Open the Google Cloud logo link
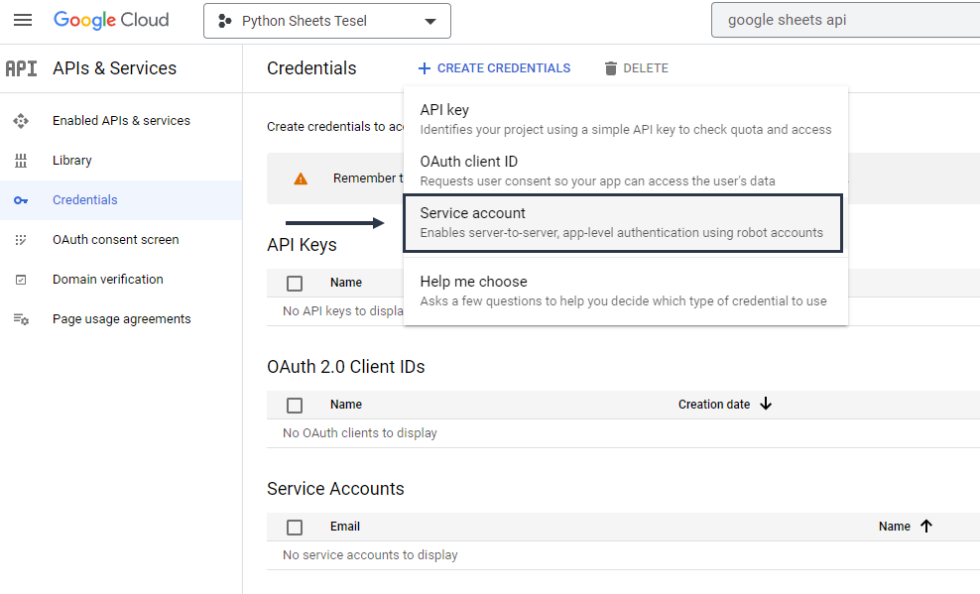 pos(111,20)
